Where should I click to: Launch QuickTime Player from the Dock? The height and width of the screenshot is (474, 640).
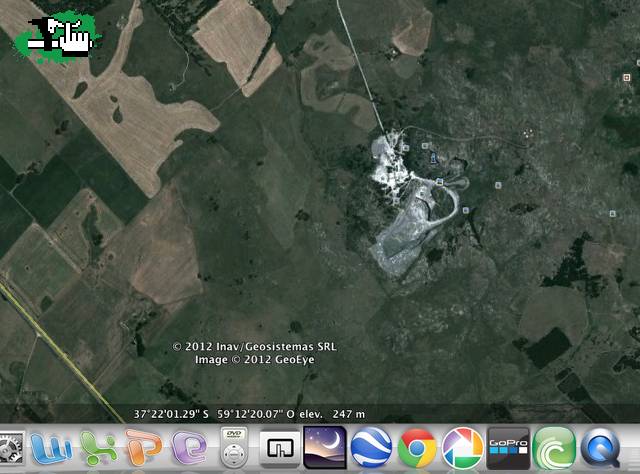tap(600, 448)
